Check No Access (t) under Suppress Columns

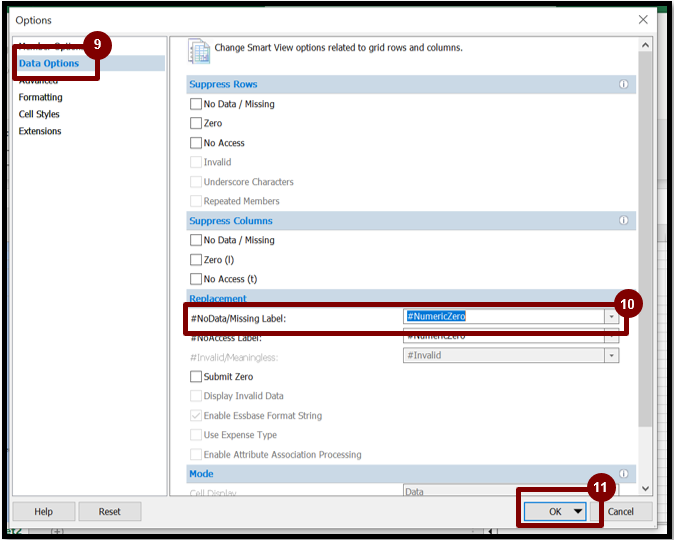(x=196, y=279)
